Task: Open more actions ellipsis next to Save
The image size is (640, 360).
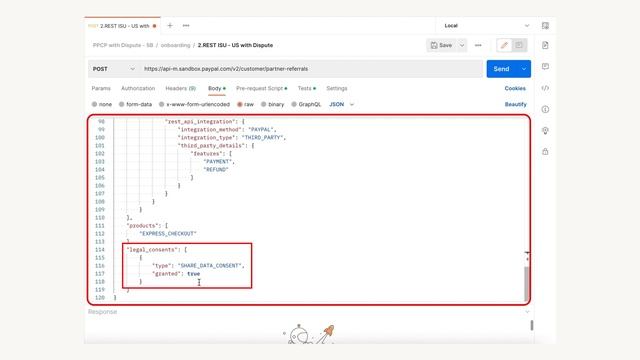Action: [x=478, y=45]
